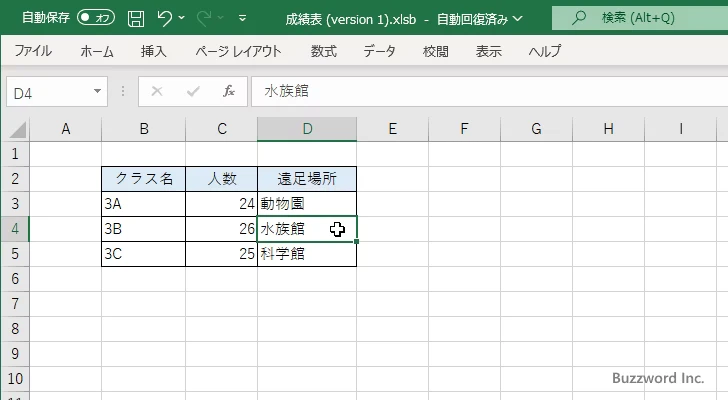Expand the Name Box dropdown arrow
Image resolution: width=728 pixels, height=400 pixels.
point(98,91)
